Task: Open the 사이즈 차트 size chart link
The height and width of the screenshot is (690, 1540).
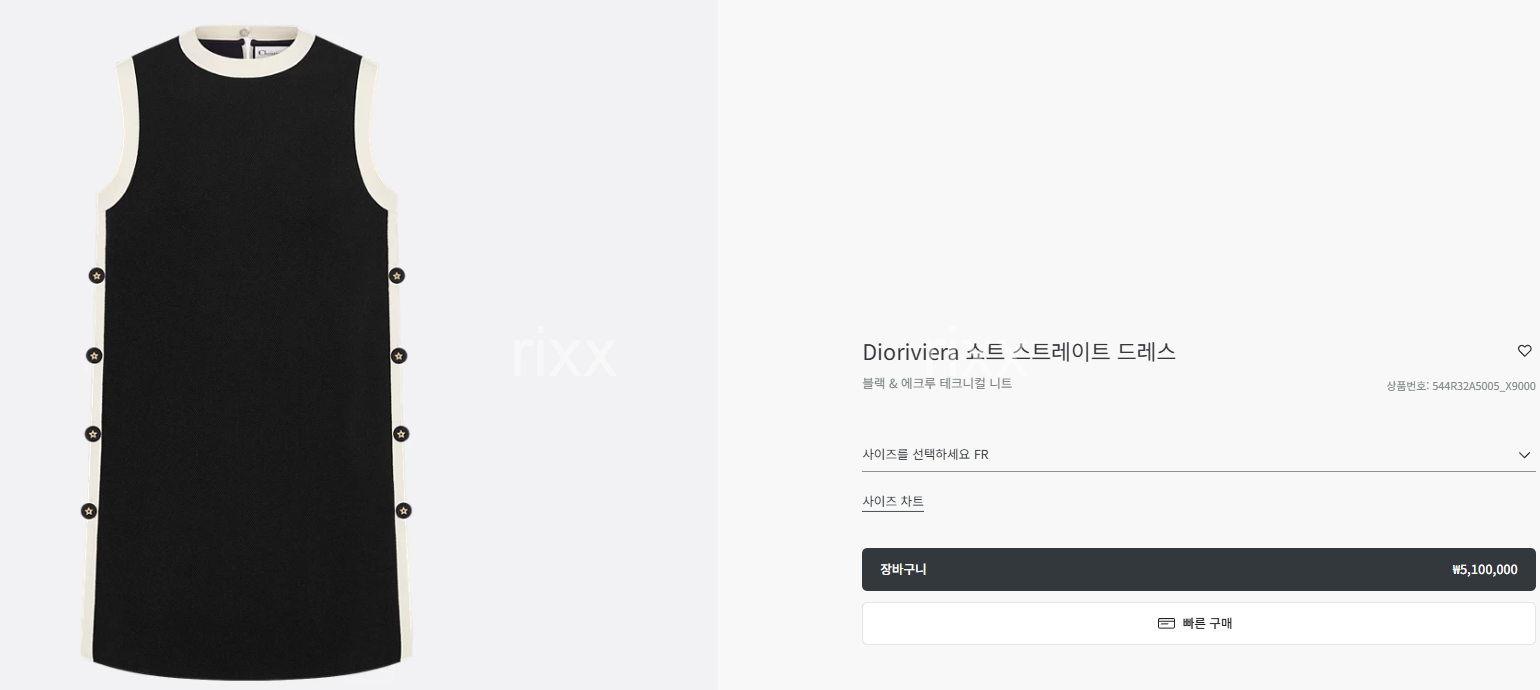Action: coord(893,502)
